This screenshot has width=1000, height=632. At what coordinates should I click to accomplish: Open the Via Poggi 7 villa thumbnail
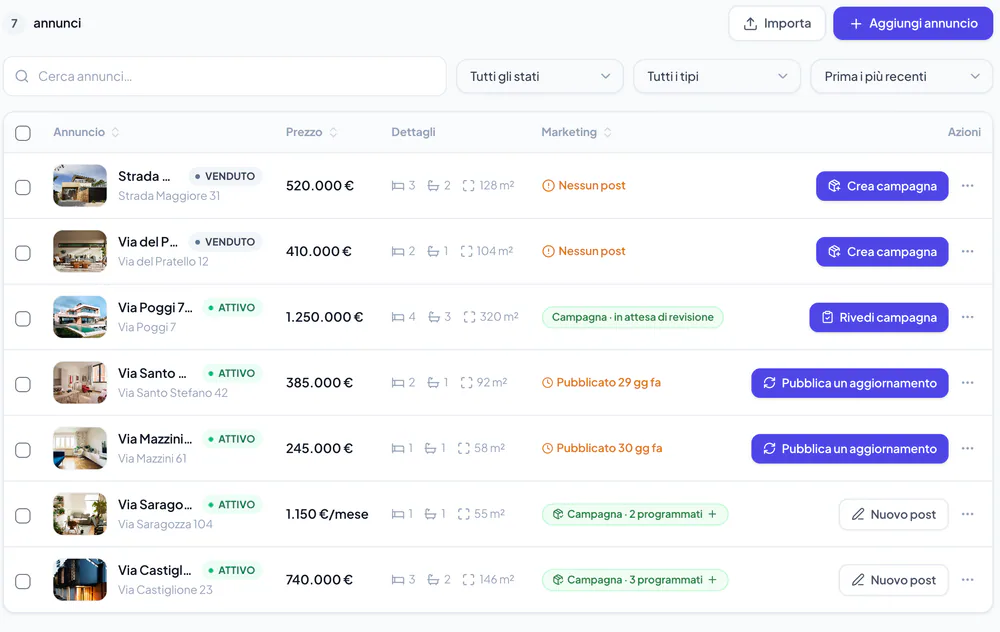point(80,317)
